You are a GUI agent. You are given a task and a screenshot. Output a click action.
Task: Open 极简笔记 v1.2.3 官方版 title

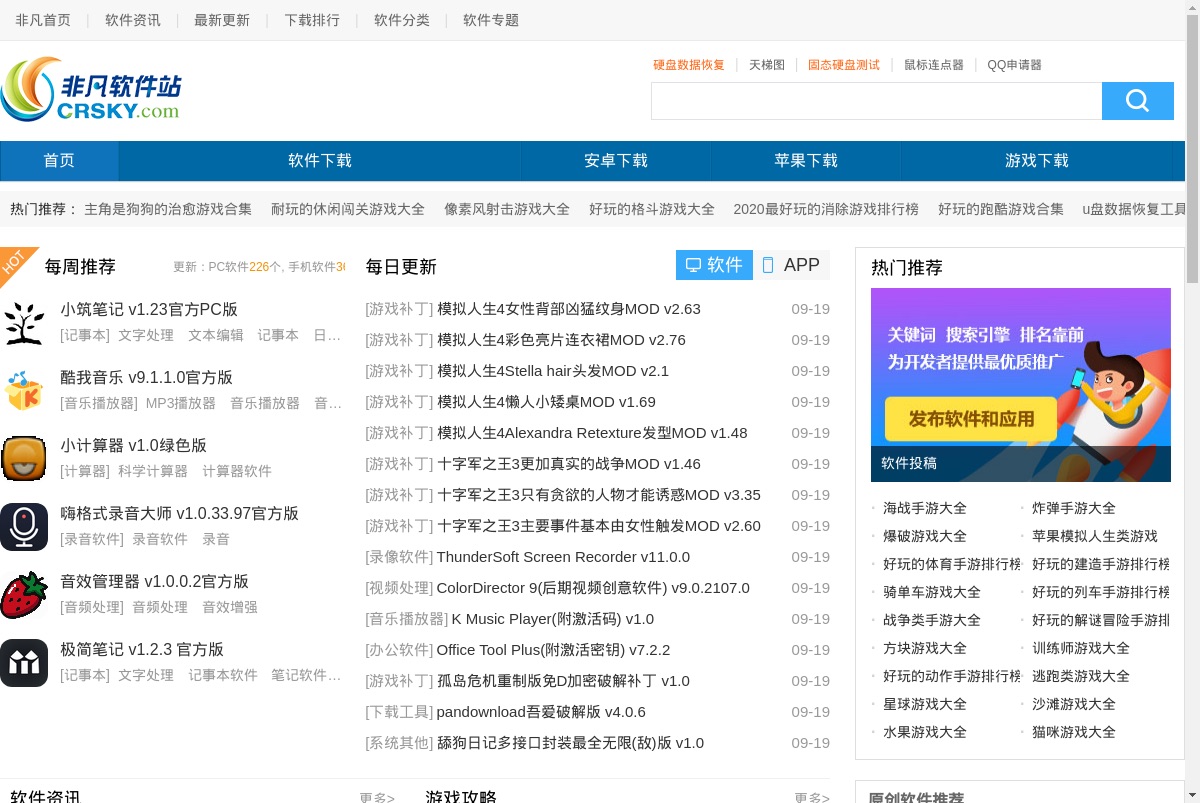(142, 650)
